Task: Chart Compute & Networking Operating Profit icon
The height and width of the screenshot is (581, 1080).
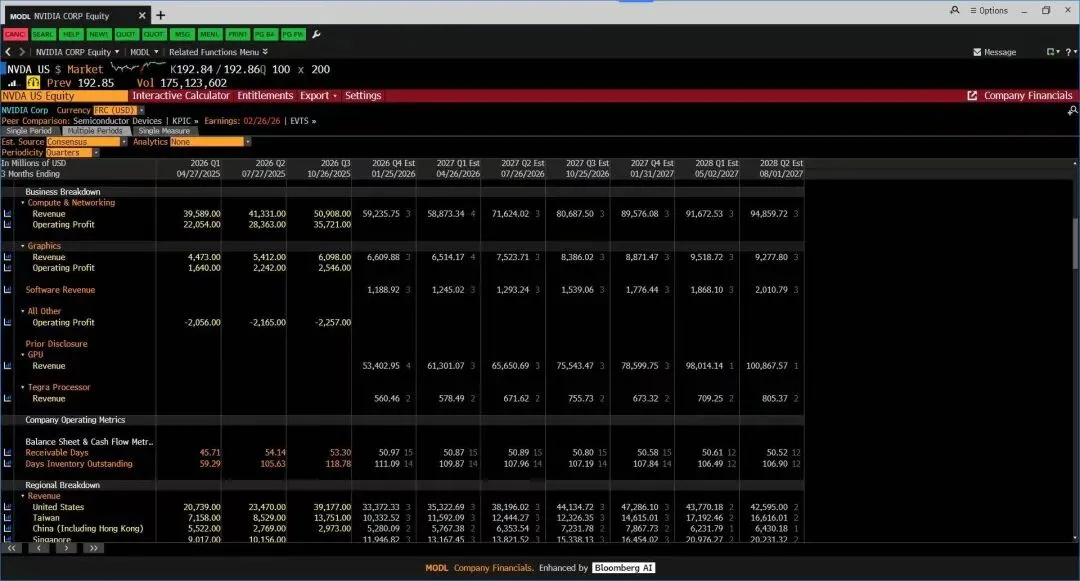Action: coord(8,225)
